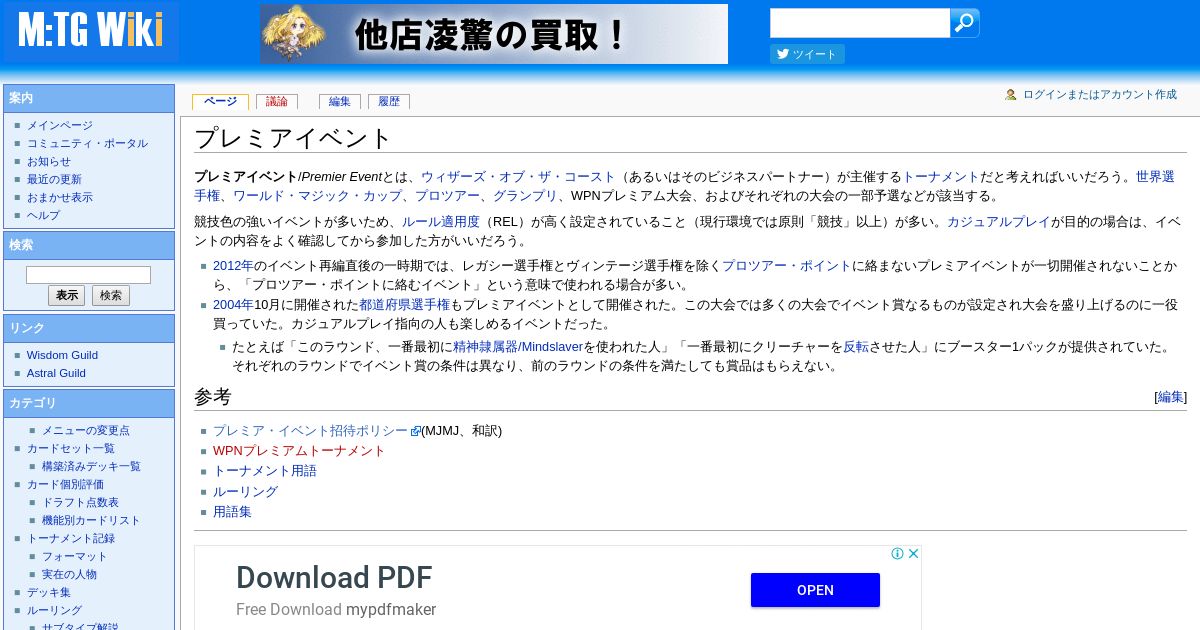Screen dimensions: 1200x630
Task: Open カードセット一覧 category link
Action: (71, 448)
